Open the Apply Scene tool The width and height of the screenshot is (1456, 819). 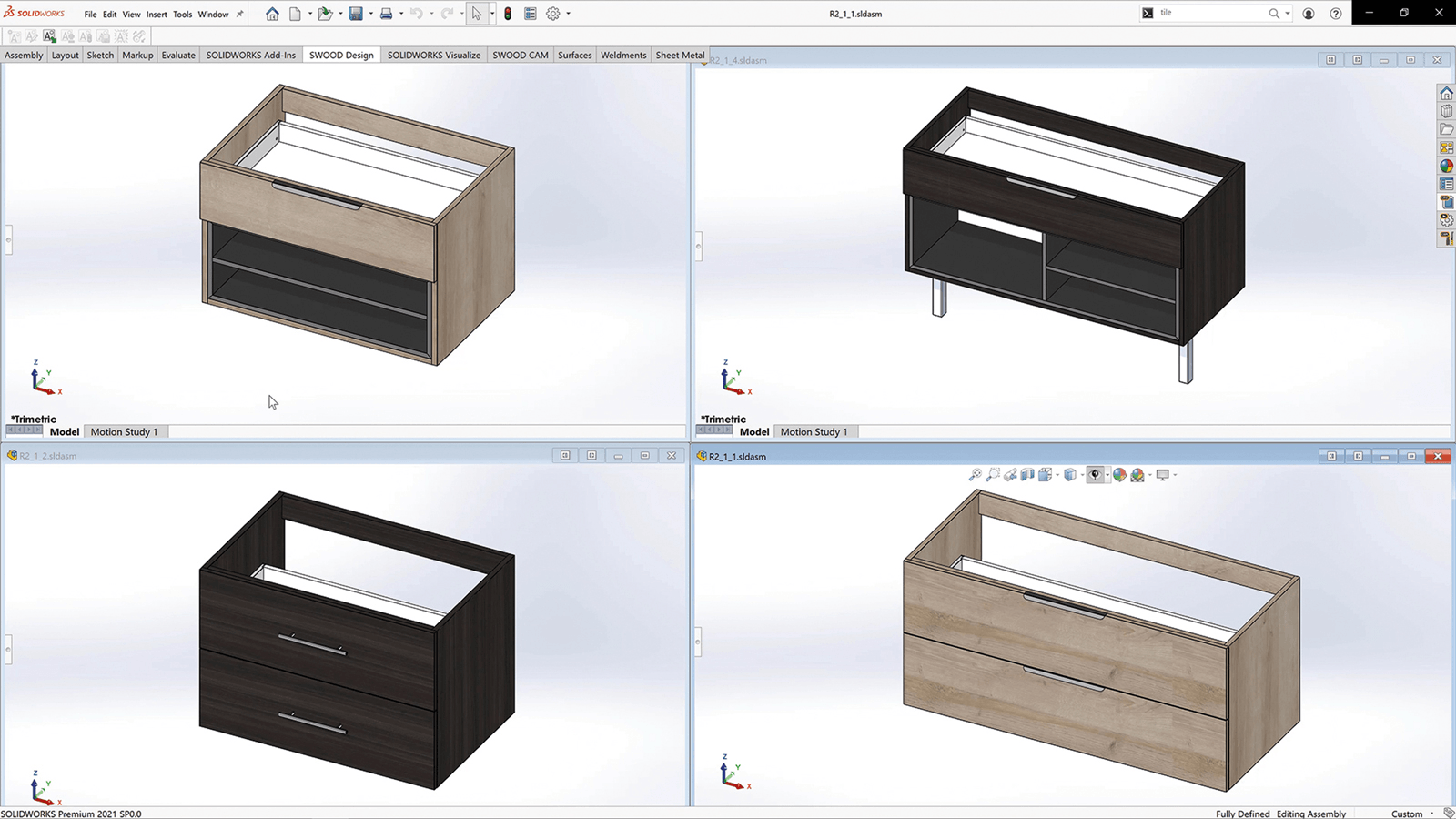(1137, 474)
